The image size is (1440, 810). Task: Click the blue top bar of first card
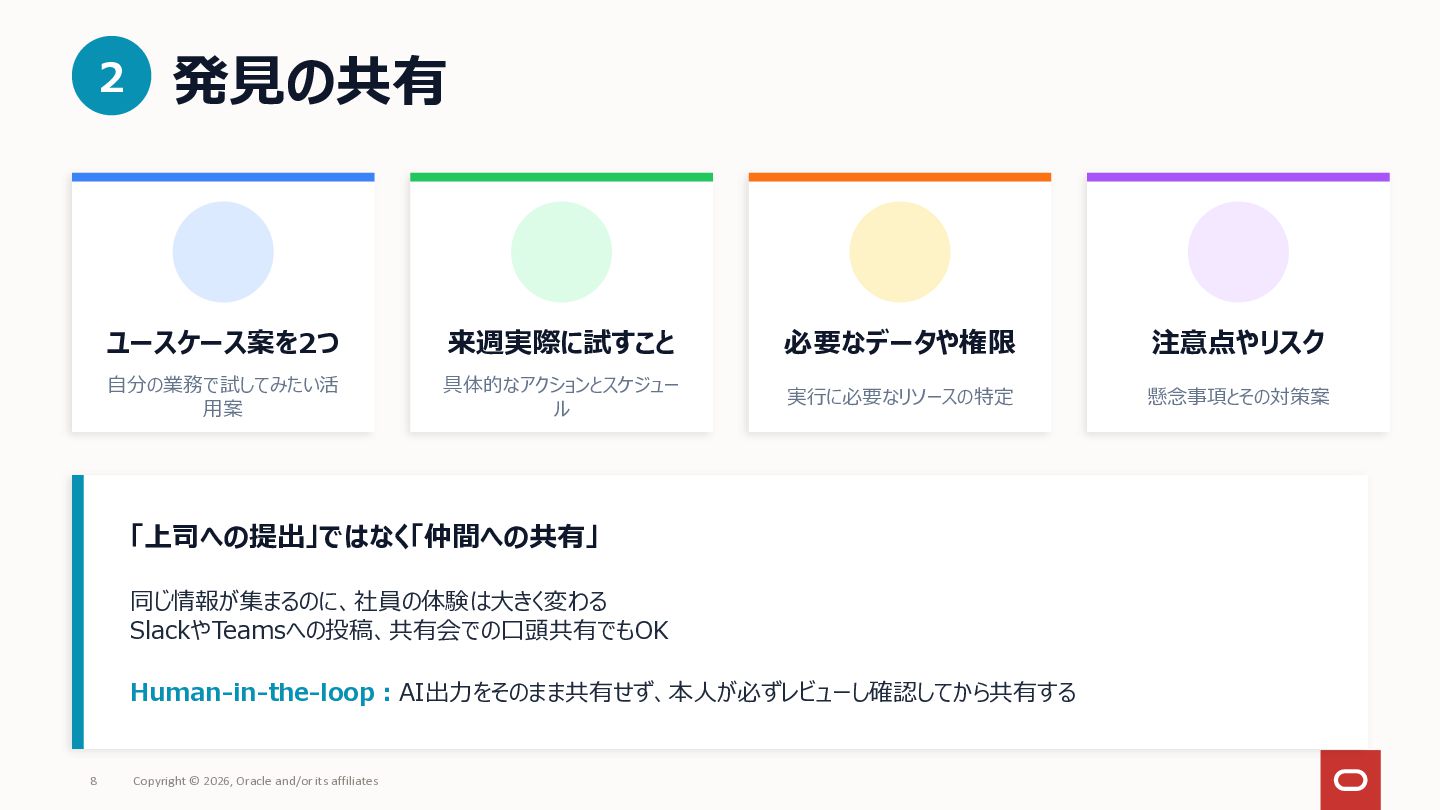point(223,177)
